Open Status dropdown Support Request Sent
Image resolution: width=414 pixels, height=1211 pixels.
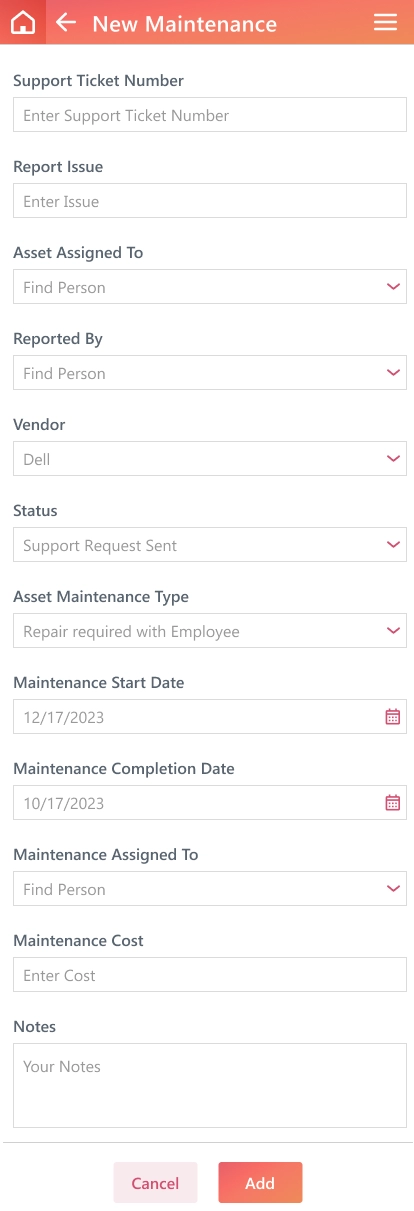coord(210,545)
